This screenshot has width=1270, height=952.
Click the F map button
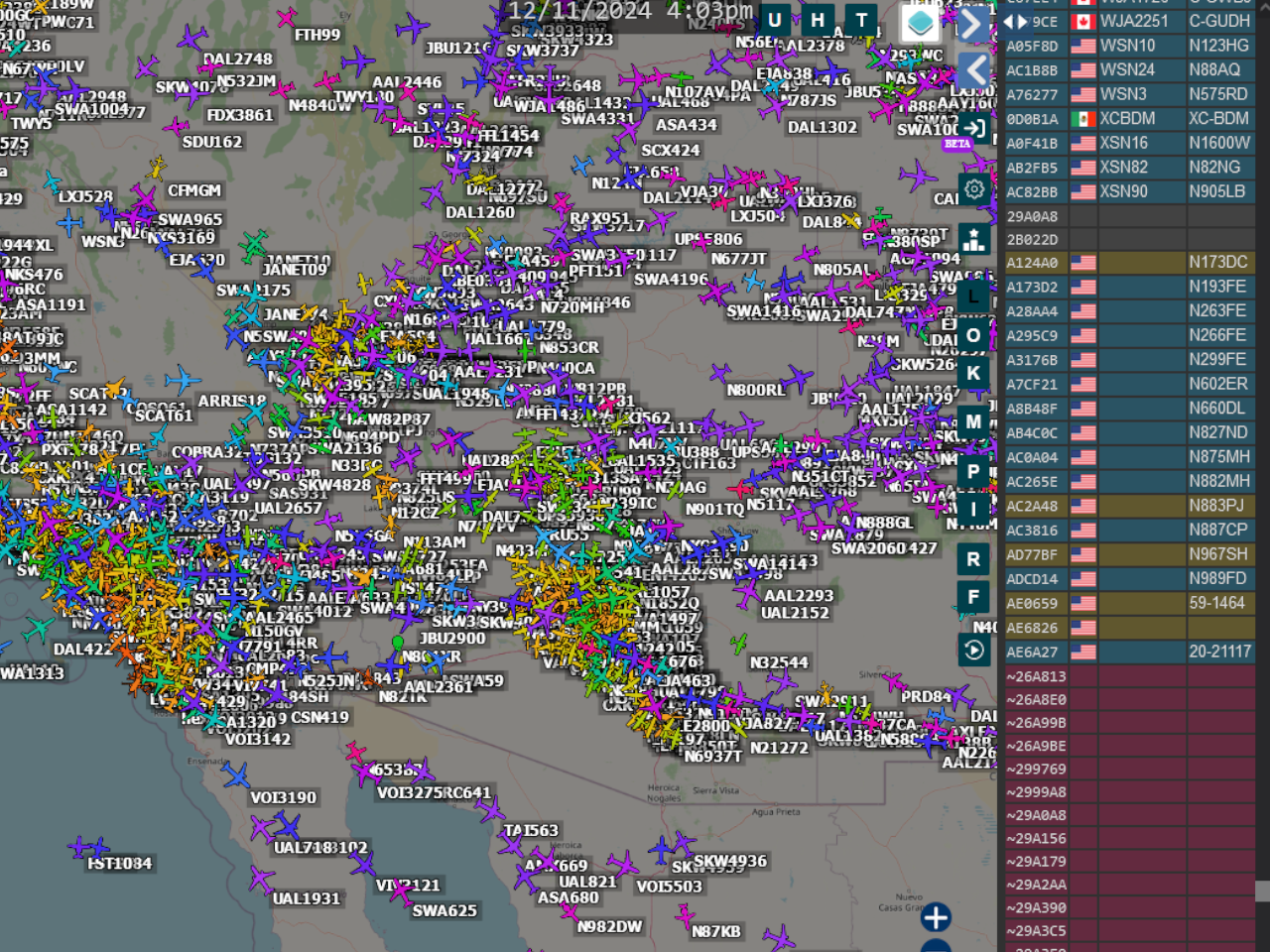coord(973,597)
